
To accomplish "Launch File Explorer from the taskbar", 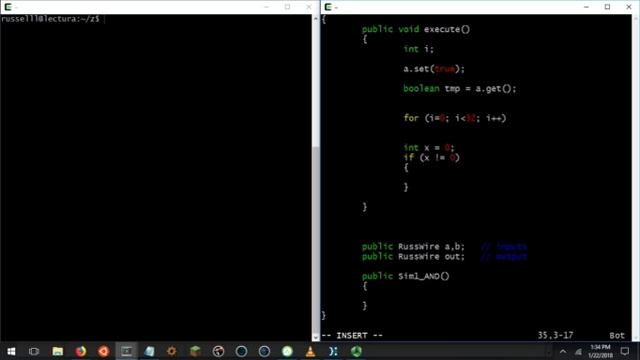I will [58, 351].
